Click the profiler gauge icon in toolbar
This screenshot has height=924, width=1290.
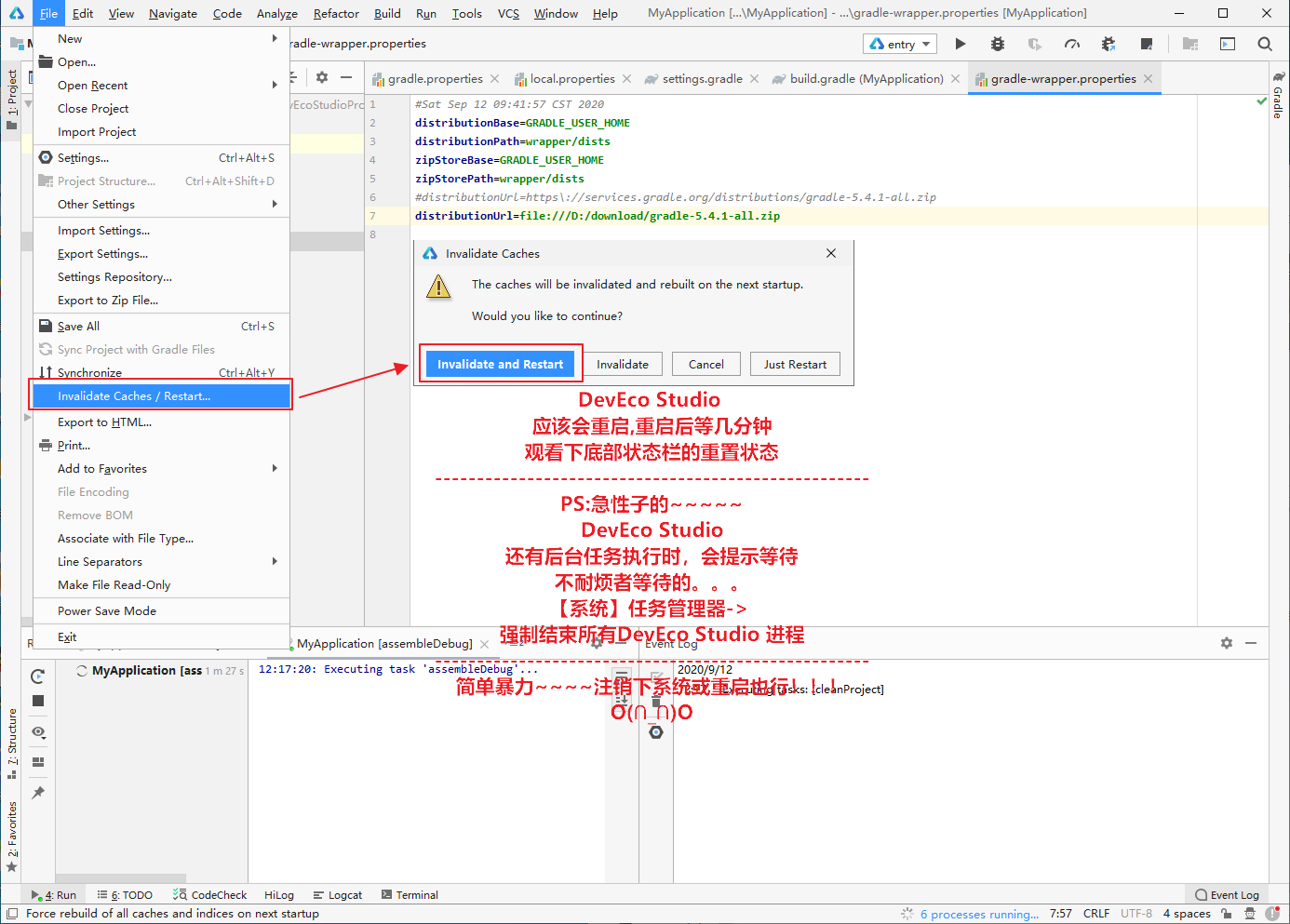tap(1072, 44)
